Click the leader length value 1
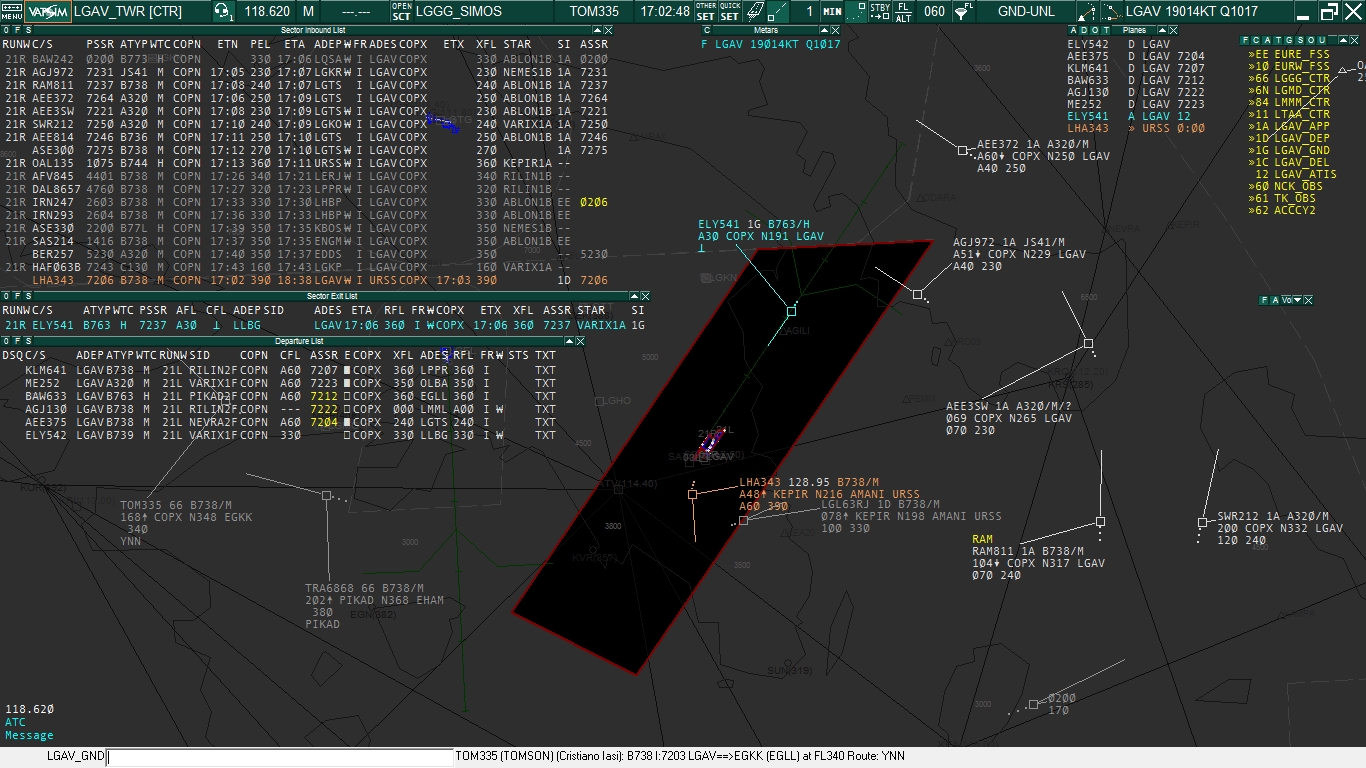This screenshot has height=768, width=1366. point(805,12)
